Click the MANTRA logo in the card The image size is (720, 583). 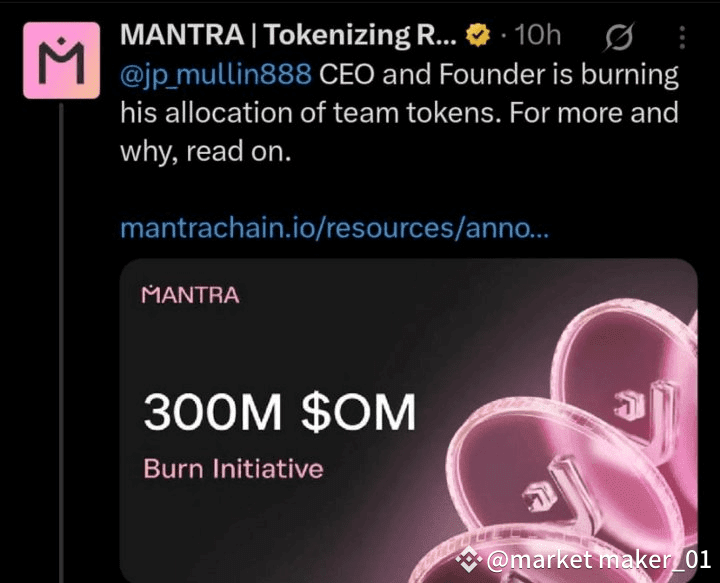tap(191, 295)
